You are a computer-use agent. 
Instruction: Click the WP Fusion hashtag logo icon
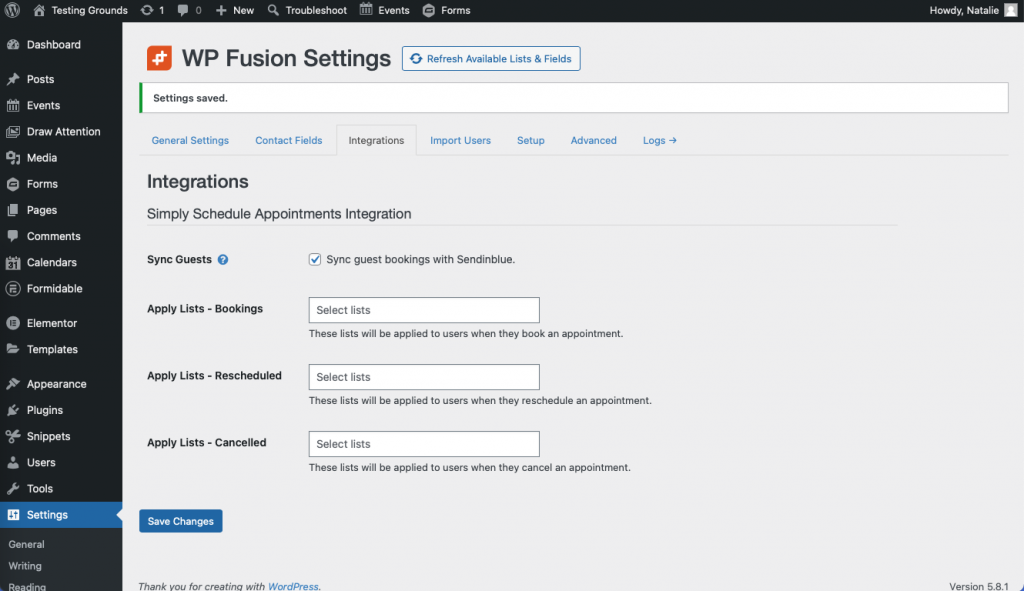[159, 58]
